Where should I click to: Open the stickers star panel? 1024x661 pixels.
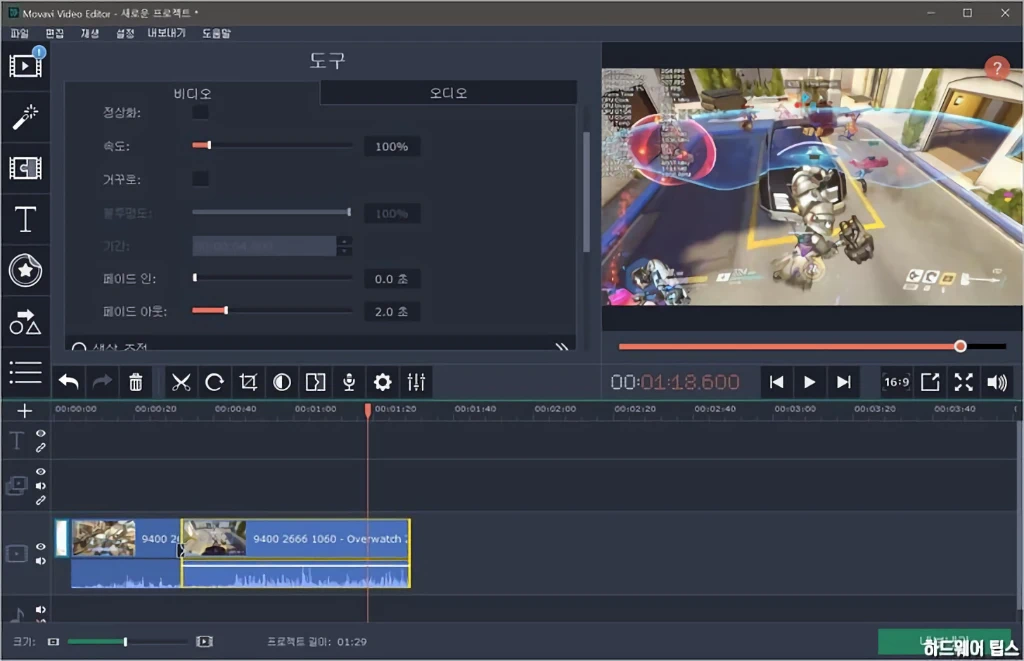[x=25, y=270]
